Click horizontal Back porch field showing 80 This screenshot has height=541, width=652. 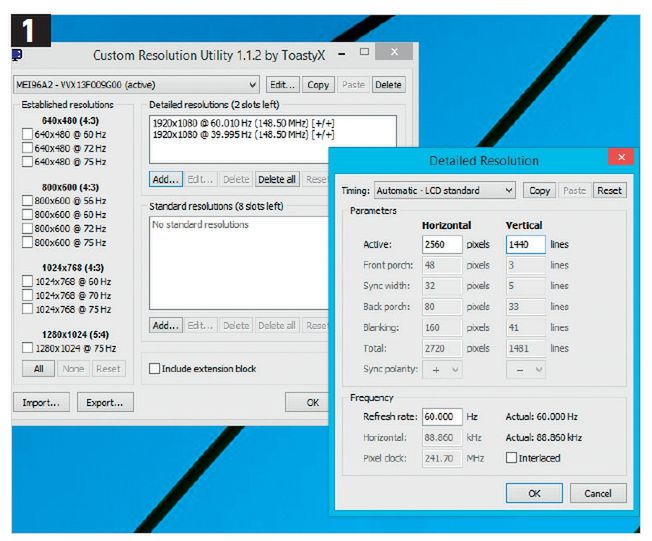pos(442,307)
